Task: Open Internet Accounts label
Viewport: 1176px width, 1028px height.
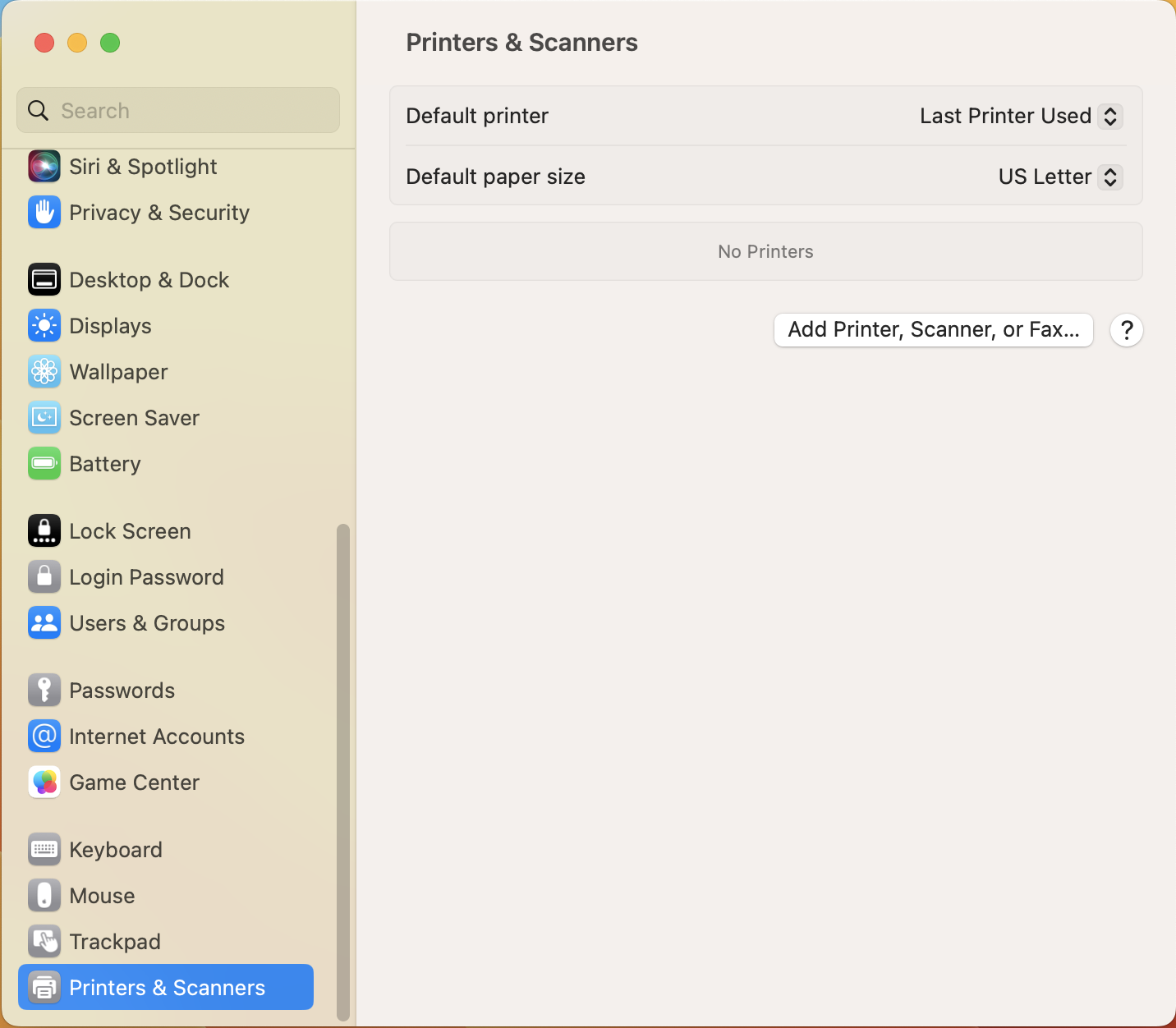Action: 157,737
